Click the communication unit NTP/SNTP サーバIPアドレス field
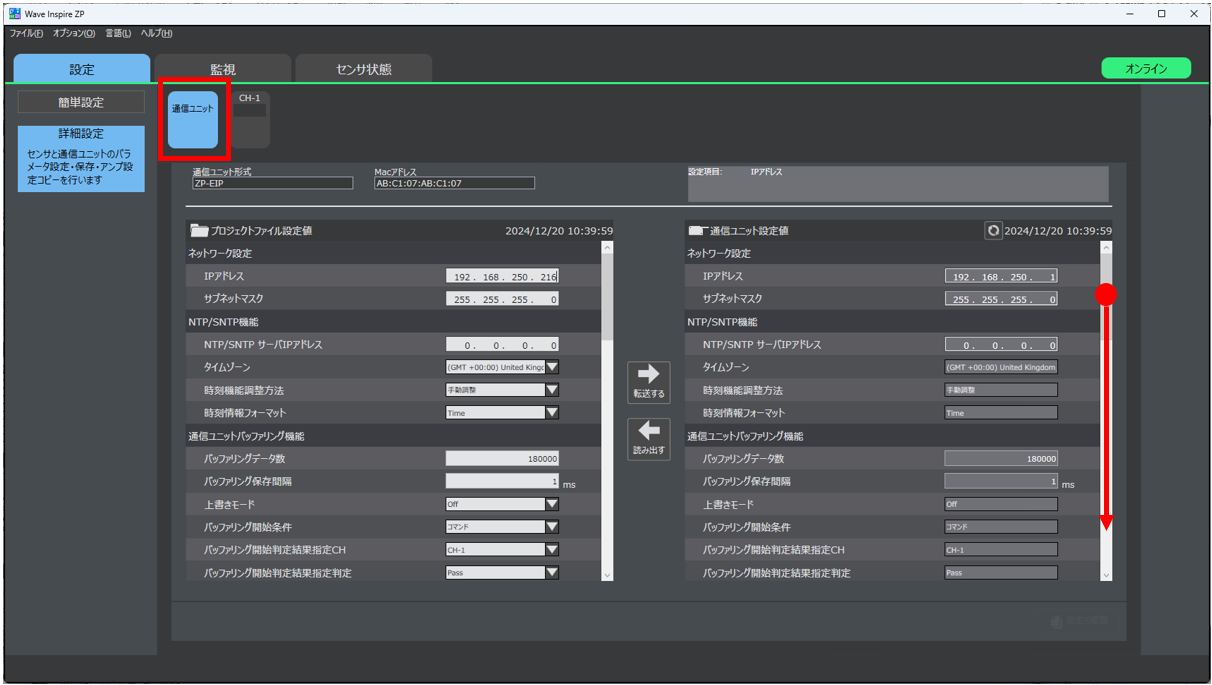The width and height of the screenshot is (1212, 685). [1001, 345]
